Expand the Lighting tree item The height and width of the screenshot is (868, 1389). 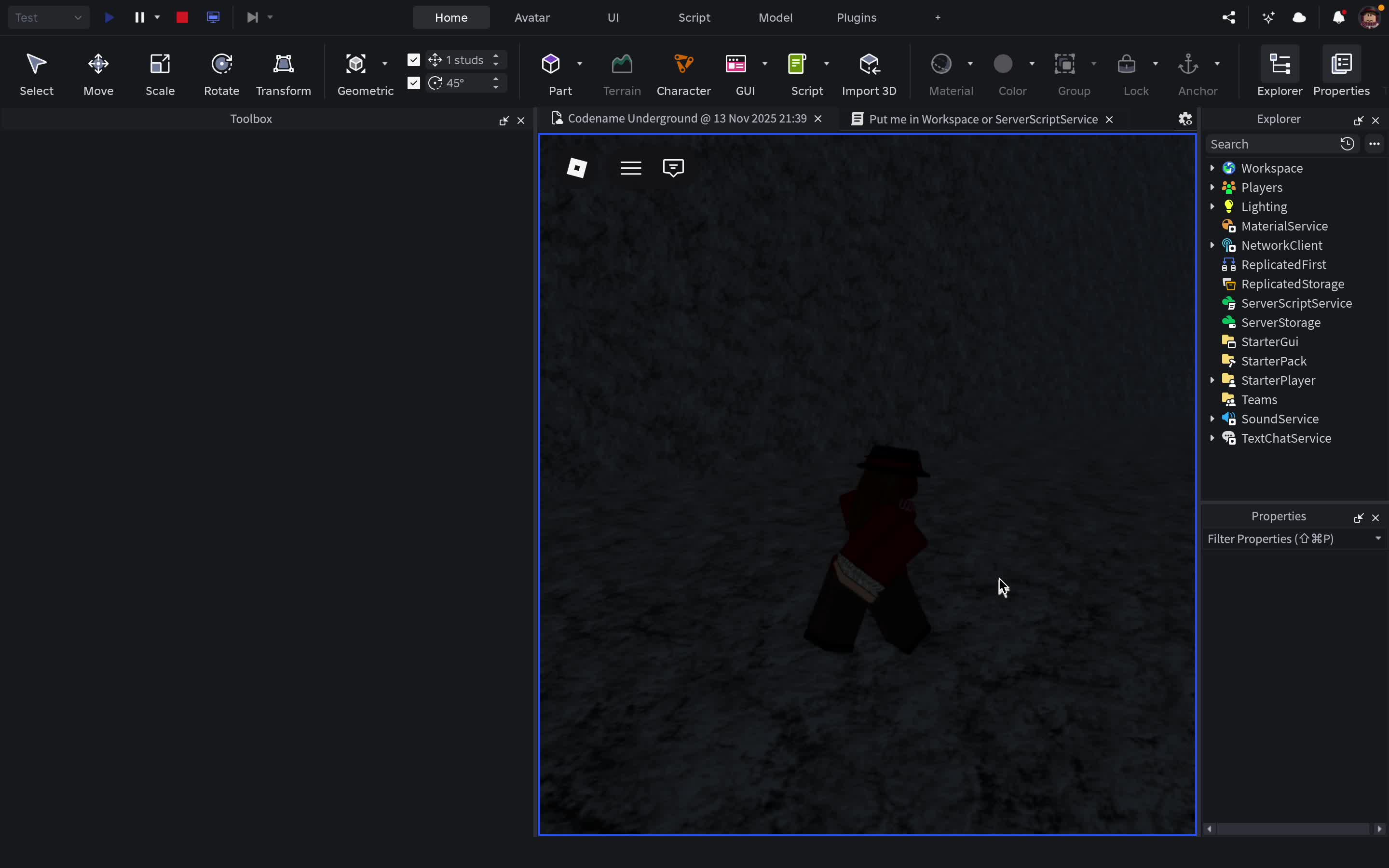(1211, 207)
